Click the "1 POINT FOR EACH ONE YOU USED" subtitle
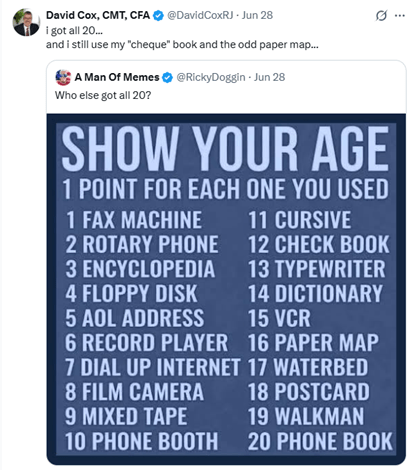Viewport: 410px width, 470px height. [225, 189]
